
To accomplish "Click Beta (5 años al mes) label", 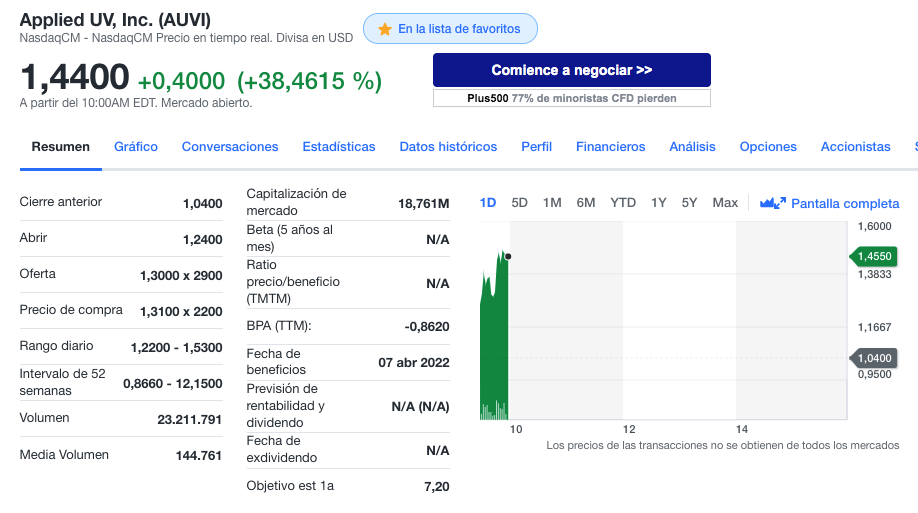I will pyautogui.click(x=289, y=238).
